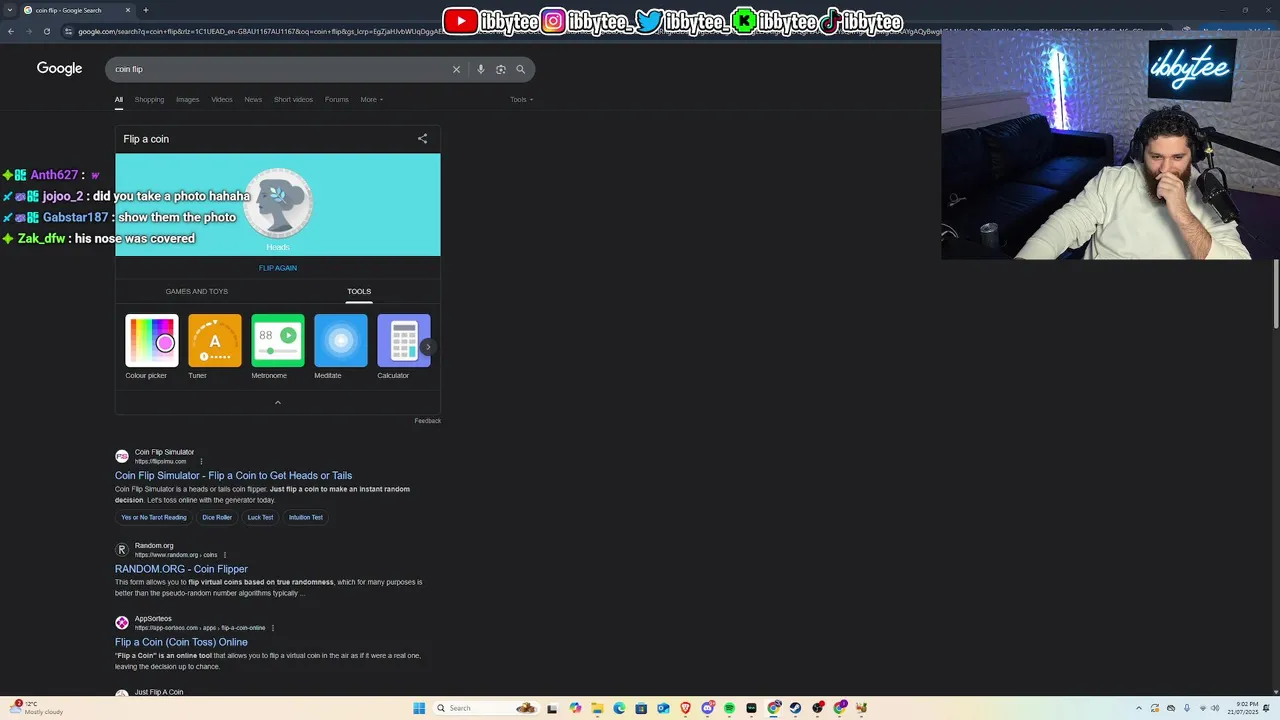The image size is (1280, 720).
Task: Open the Meditate tool
Action: coord(340,347)
